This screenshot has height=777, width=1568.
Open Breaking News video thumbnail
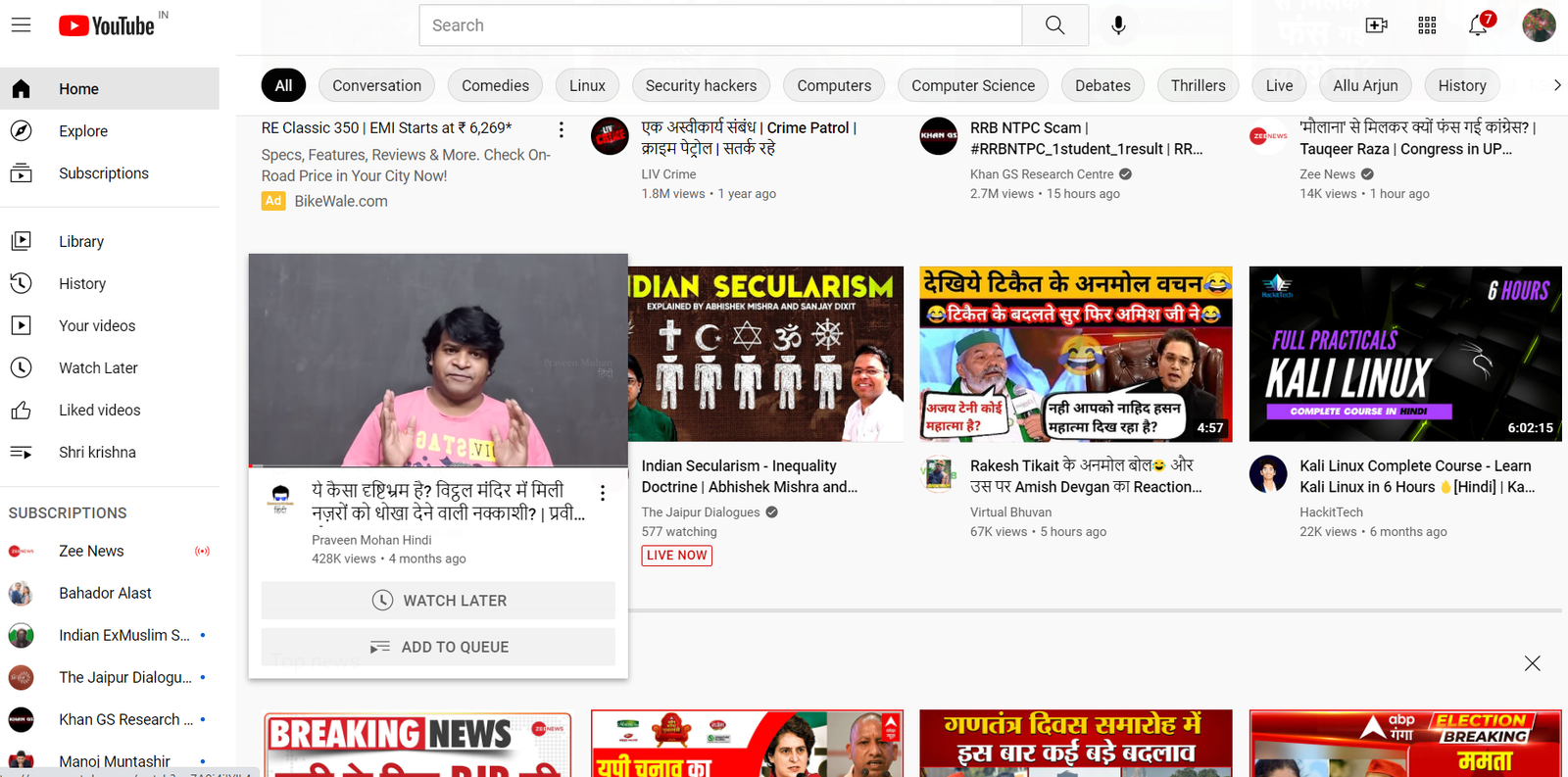pos(418,745)
